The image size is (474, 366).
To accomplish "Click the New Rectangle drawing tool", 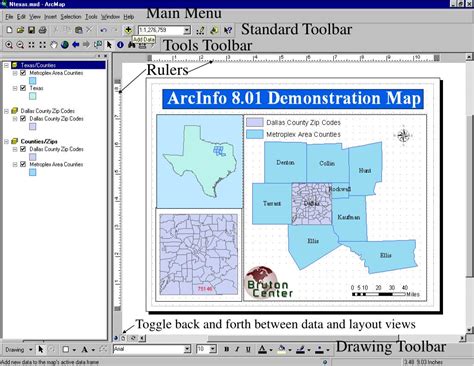I will click(x=66, y=349).
